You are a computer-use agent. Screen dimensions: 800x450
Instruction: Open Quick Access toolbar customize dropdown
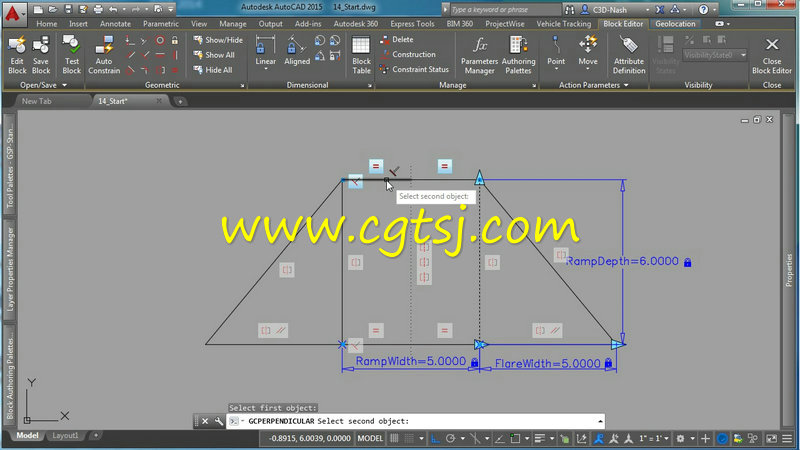(170, 9)
